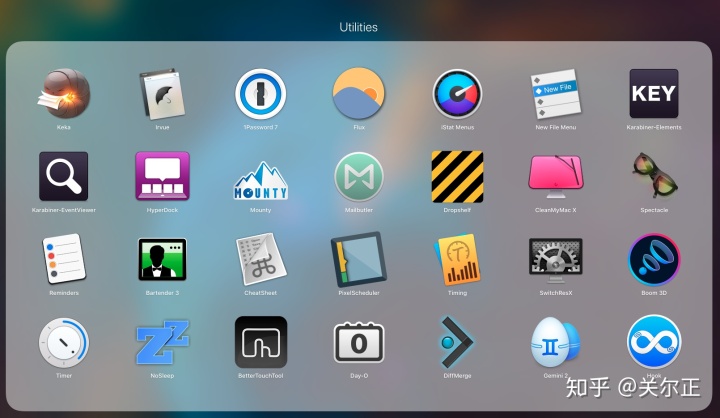This screenshot has width=720, height=418.
Task: Open NoSleep ZZ icon
Action: (x=162, y=342)
